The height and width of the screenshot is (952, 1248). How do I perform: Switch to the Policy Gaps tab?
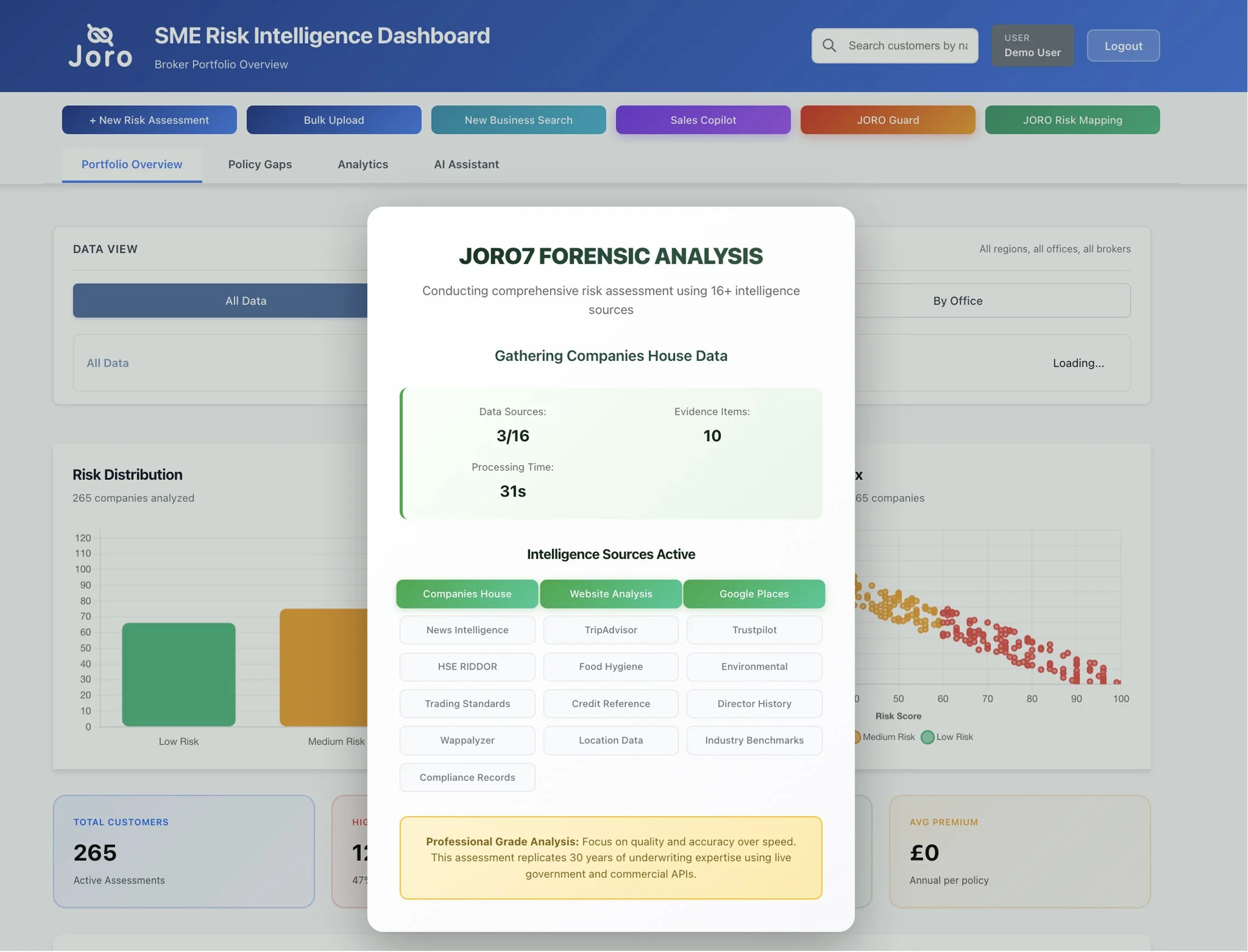pyautogui.click(x=260, y=165)
